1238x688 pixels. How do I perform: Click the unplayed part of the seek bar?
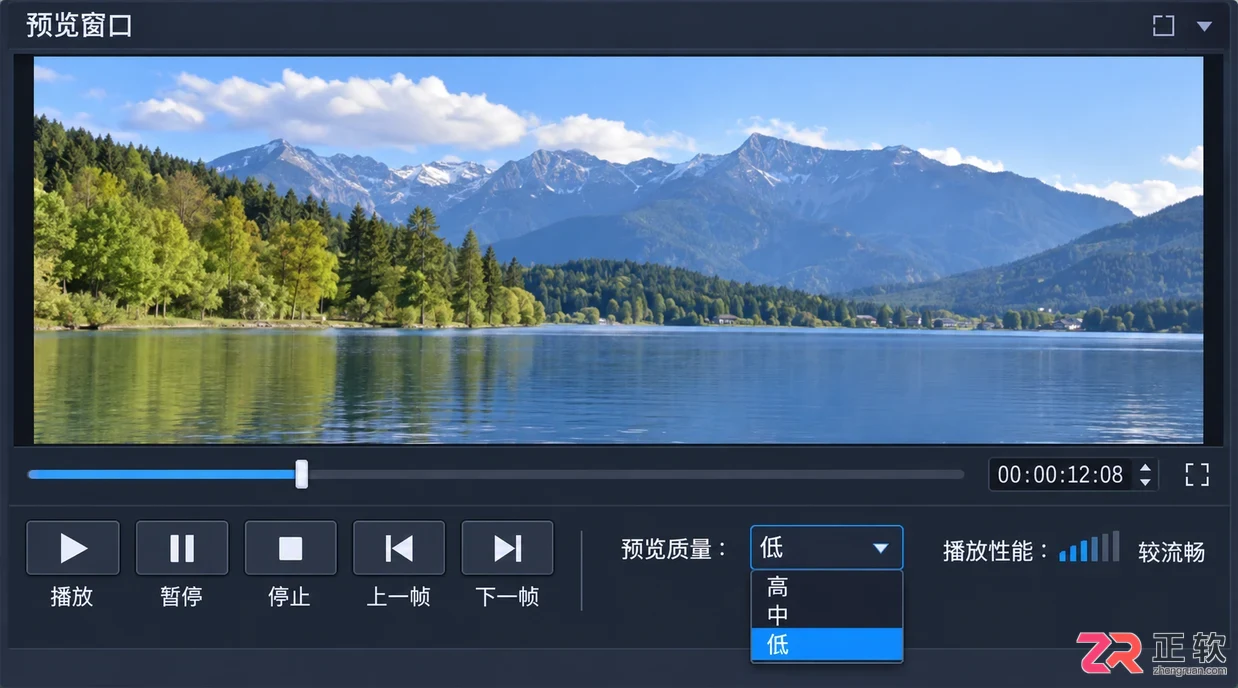point(636,474)
